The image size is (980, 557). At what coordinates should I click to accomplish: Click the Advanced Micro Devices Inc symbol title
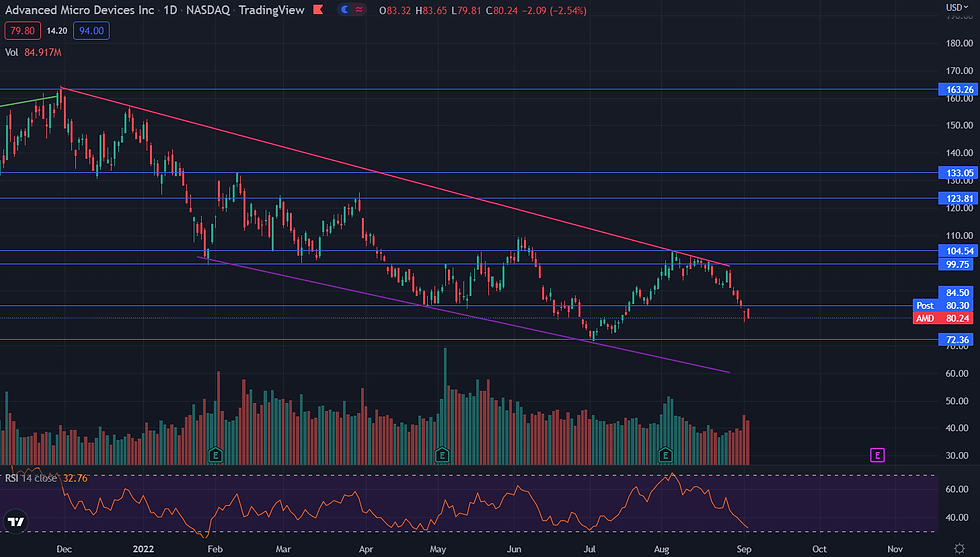click(x=79, y=10)
